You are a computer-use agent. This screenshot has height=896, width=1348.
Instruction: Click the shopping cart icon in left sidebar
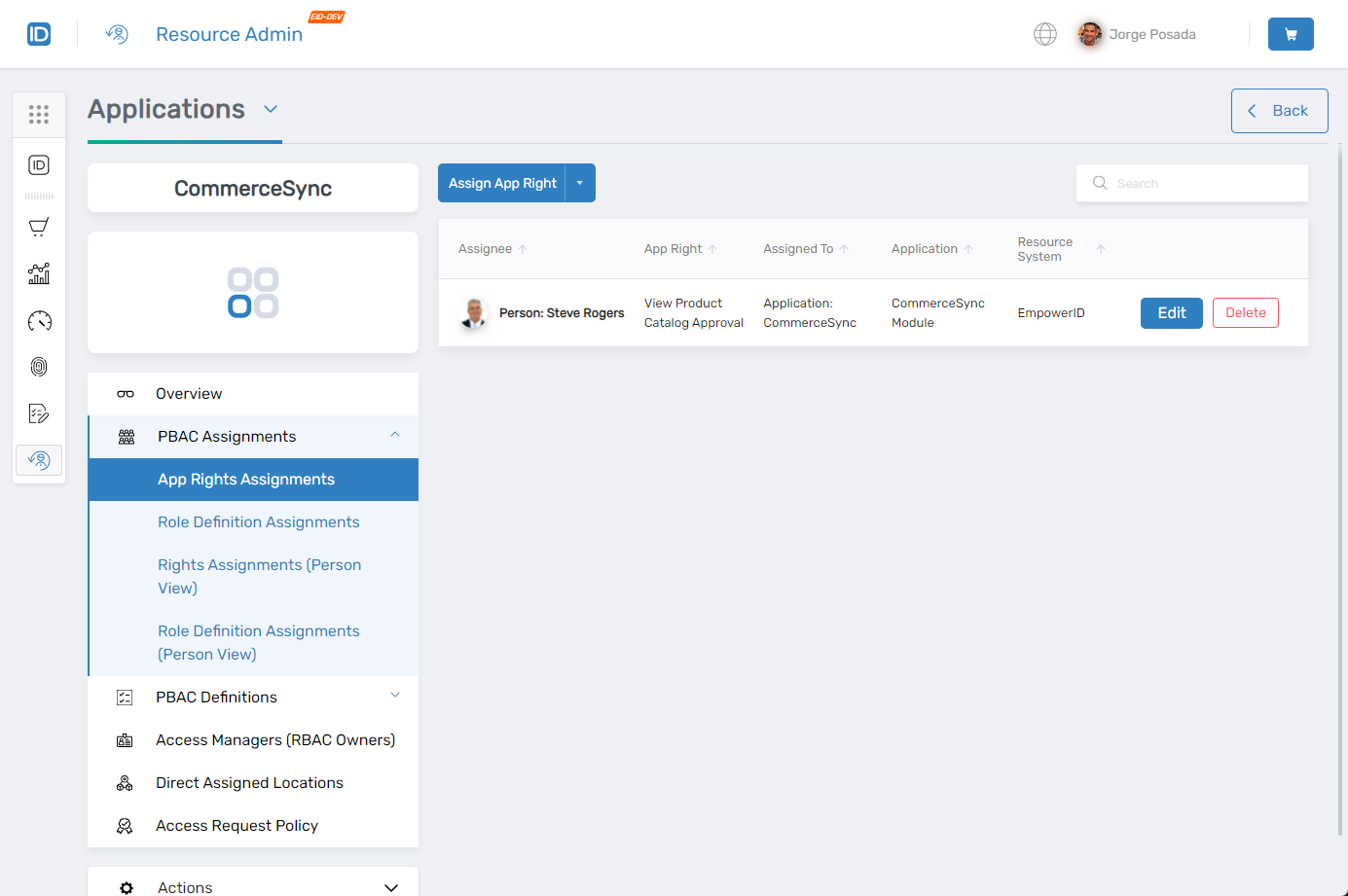click(x=39, y=228)
